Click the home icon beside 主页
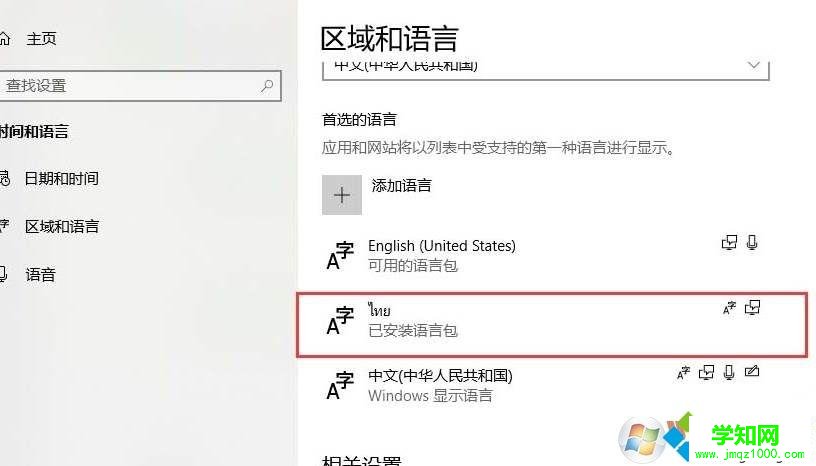Viewport: 816px width, 466px height. coord(4,39)
